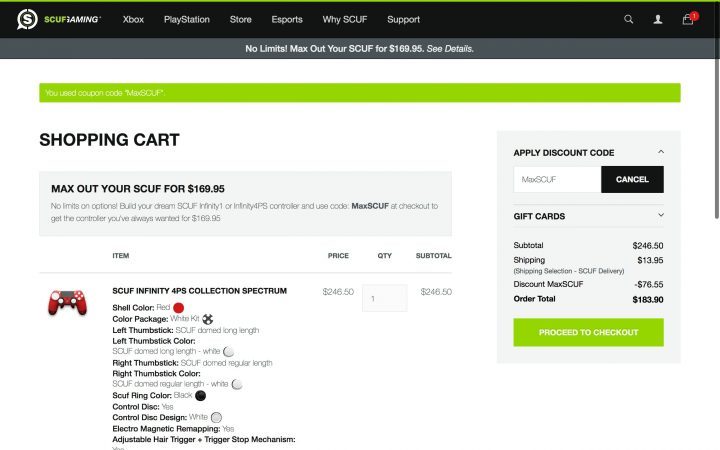Screen dimensions: 720x450
Task: Open the site search icon
Action: click(629, 19)
